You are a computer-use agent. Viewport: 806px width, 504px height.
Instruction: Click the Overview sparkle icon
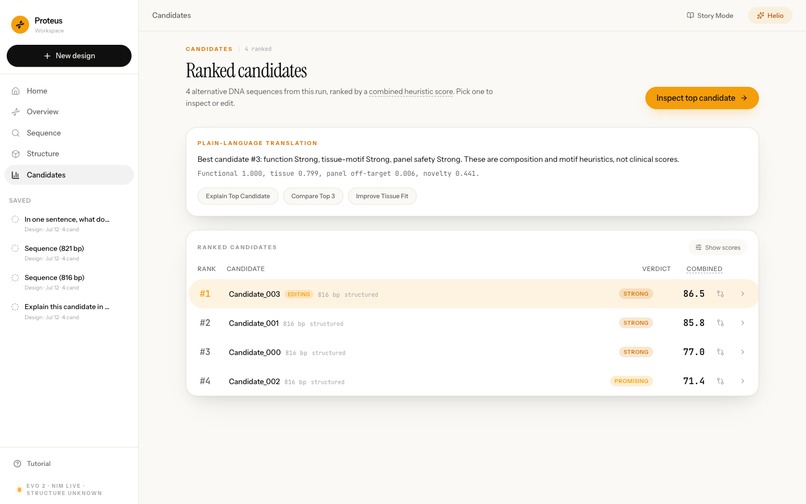click(16, 112)
